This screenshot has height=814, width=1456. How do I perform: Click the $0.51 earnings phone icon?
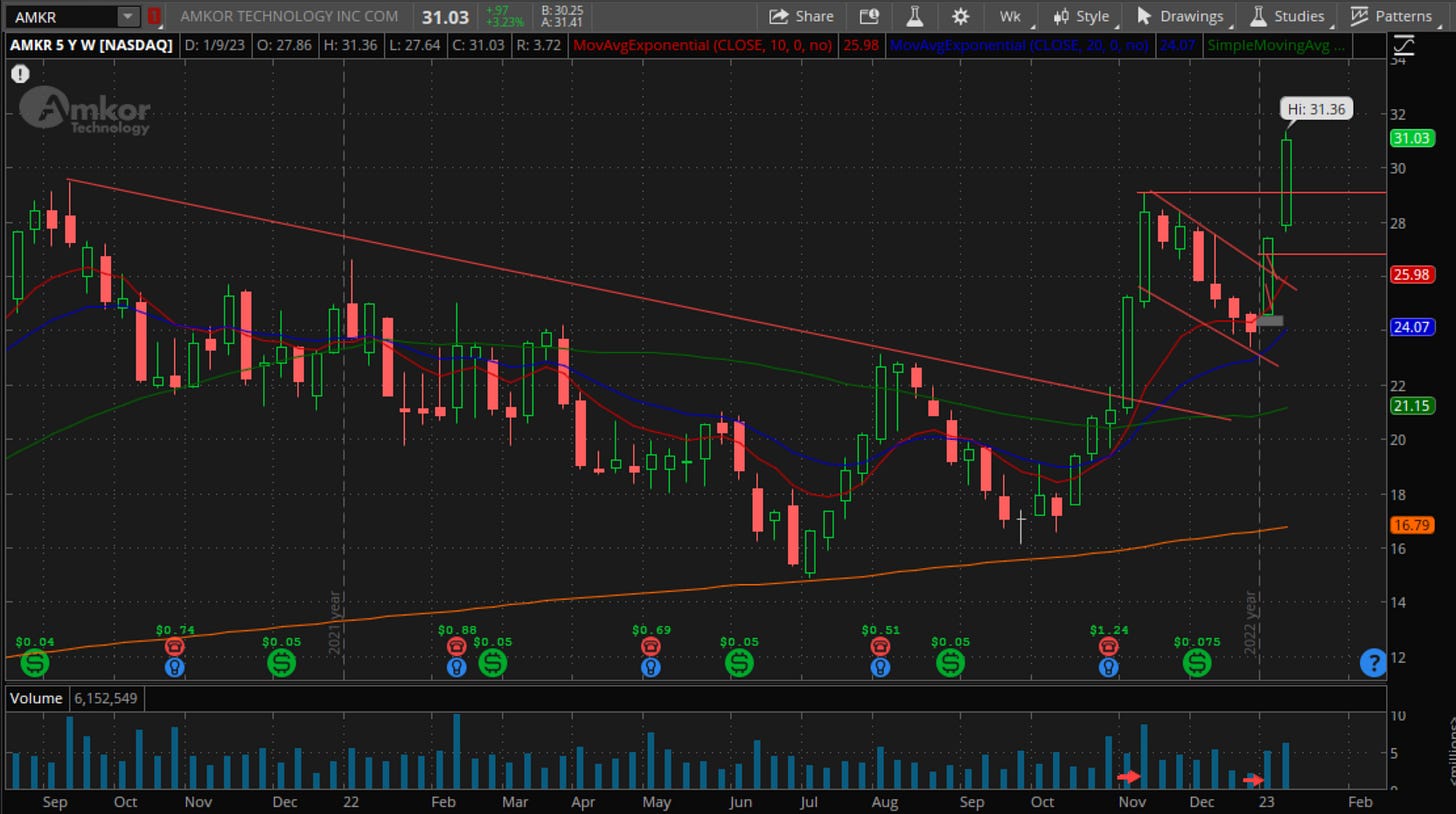(x=880, y=648)
